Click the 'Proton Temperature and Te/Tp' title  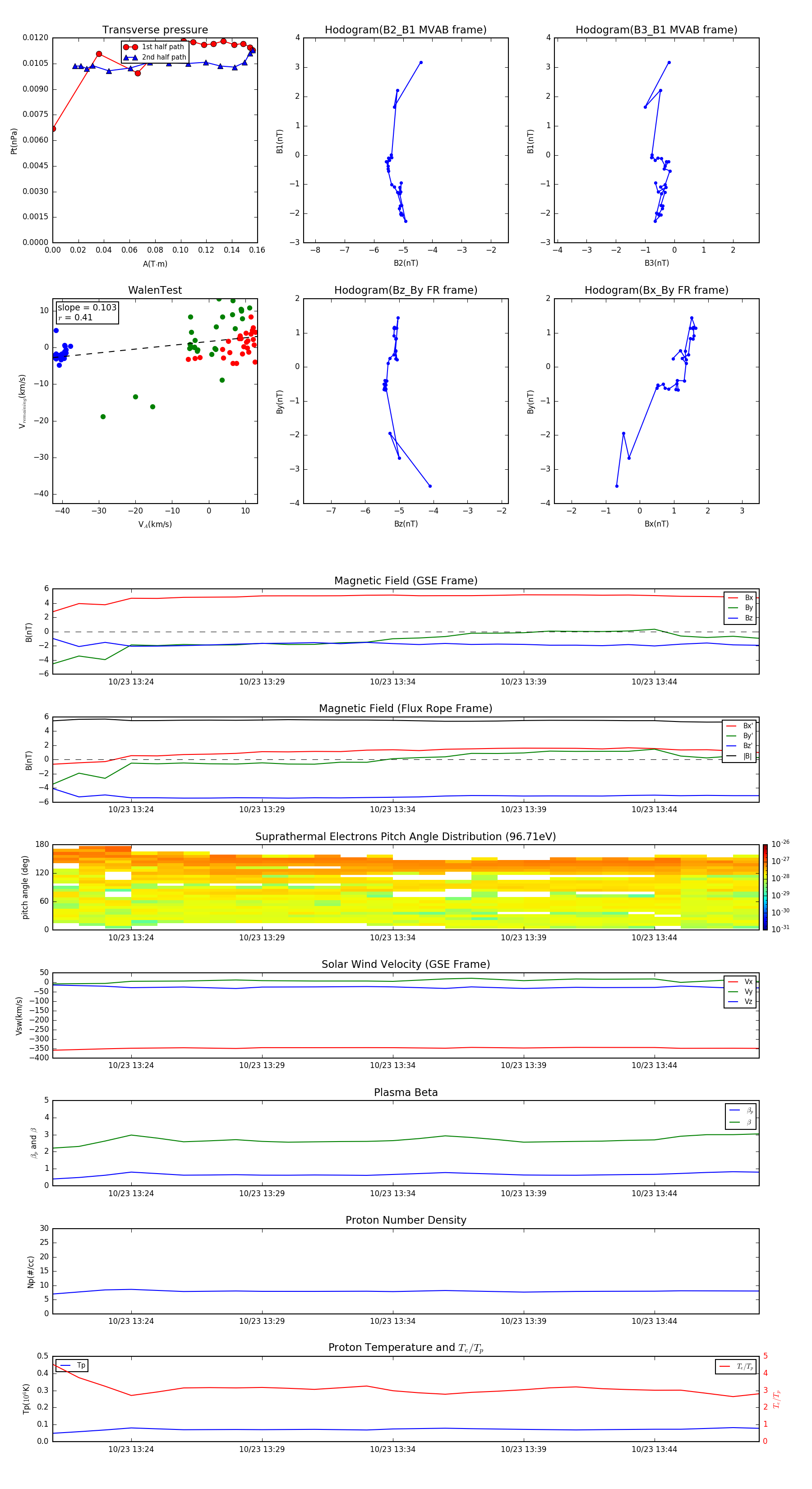406,1347
